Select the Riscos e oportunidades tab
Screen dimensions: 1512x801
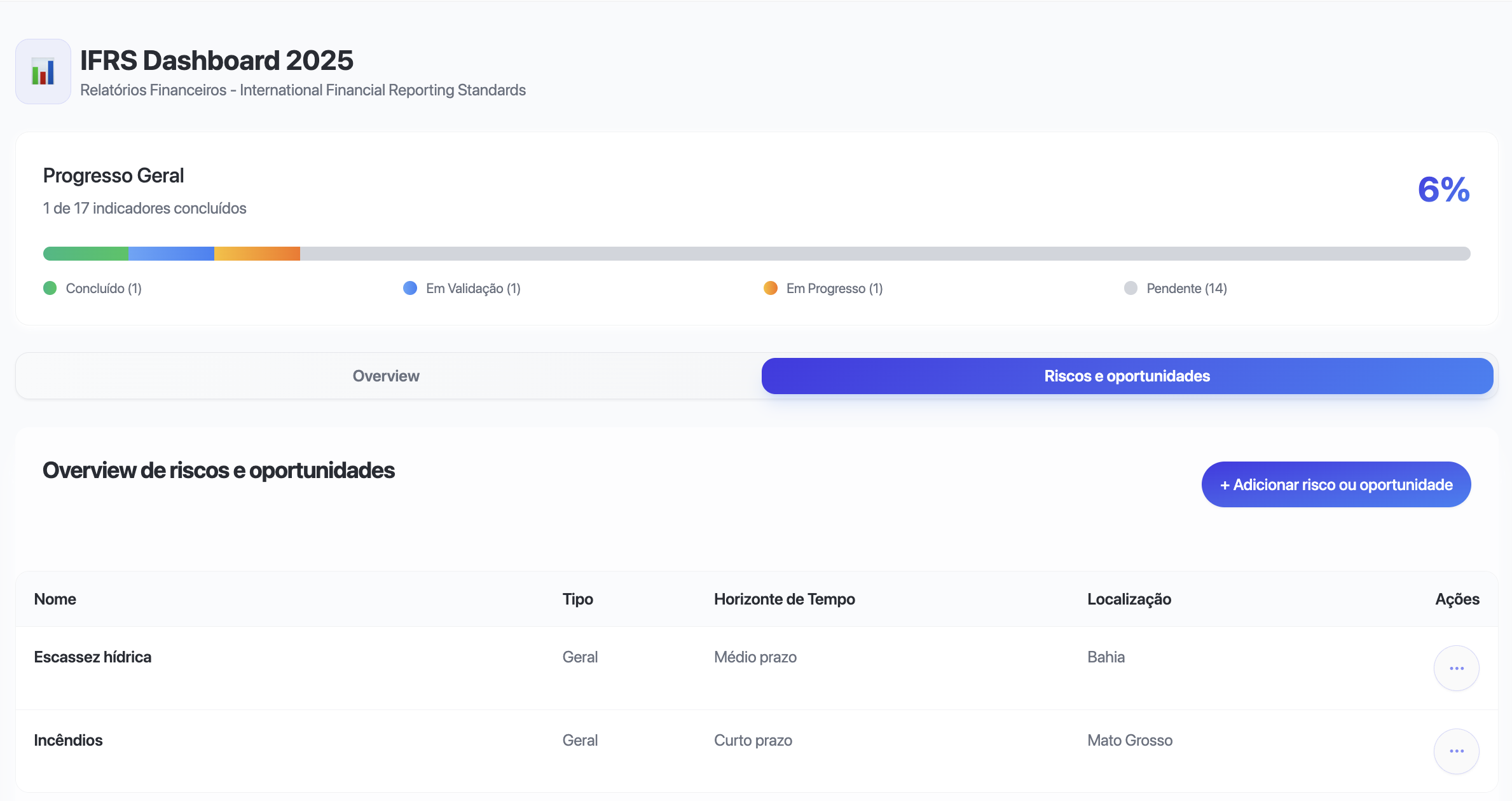(1127, 376)
